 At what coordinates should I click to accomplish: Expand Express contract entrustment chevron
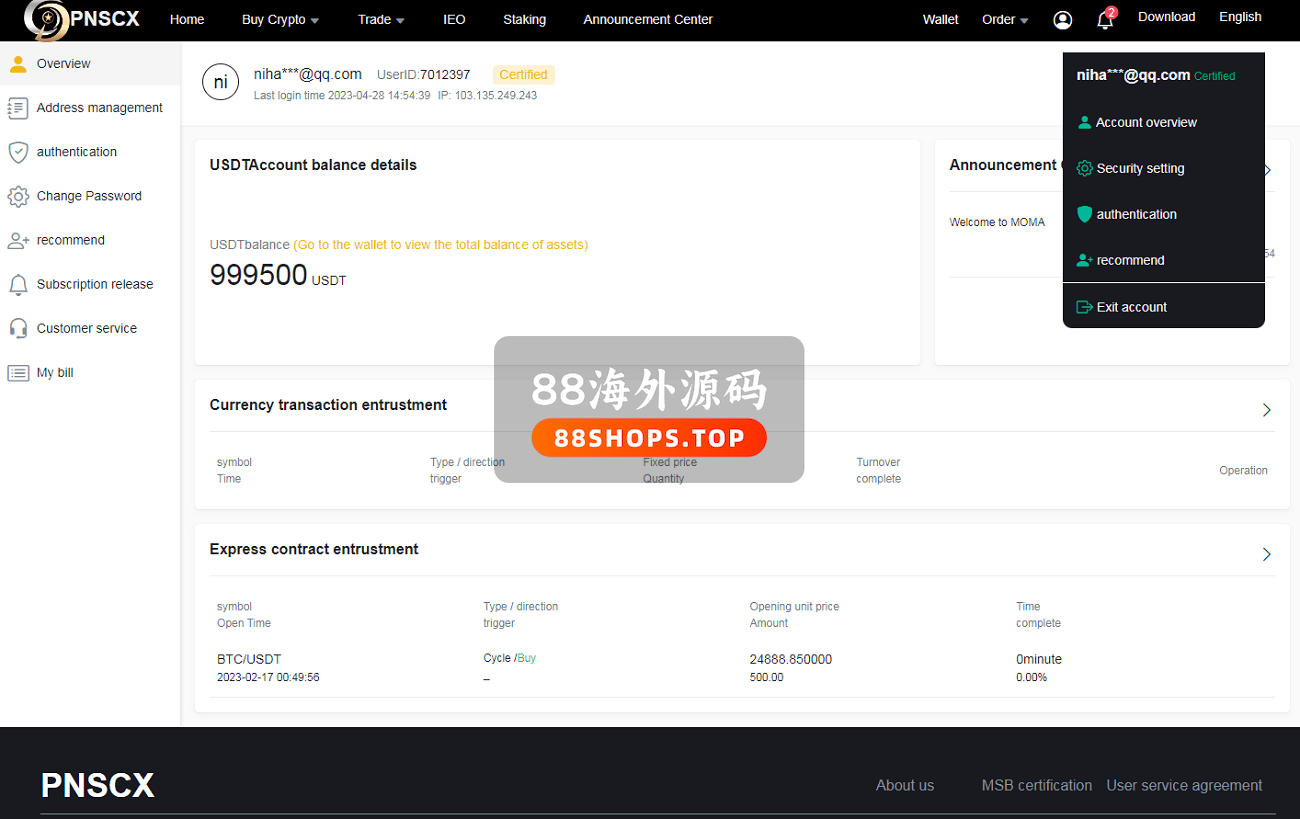[1266, 554]
